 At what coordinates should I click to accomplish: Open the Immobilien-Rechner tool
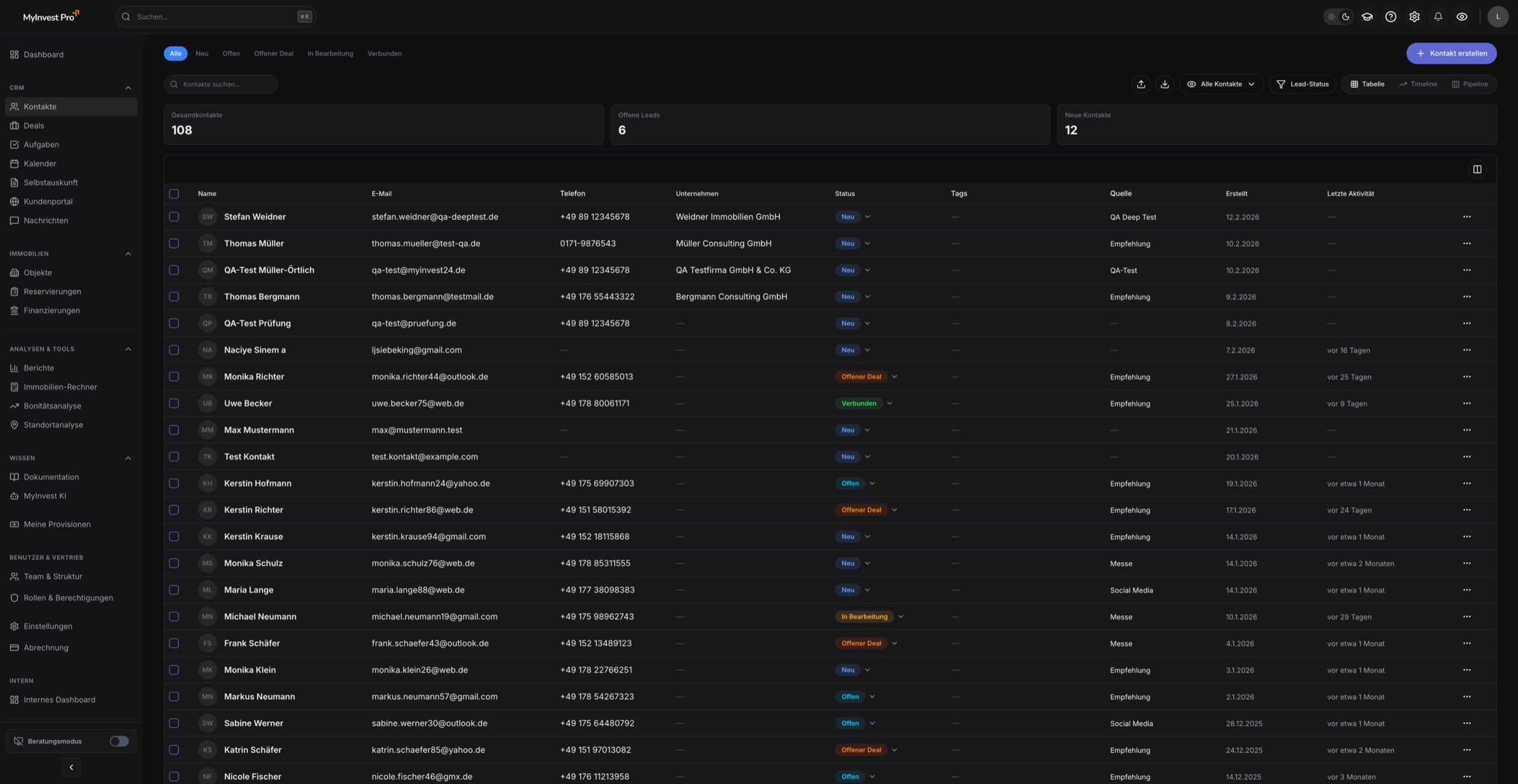pos(59,386)
